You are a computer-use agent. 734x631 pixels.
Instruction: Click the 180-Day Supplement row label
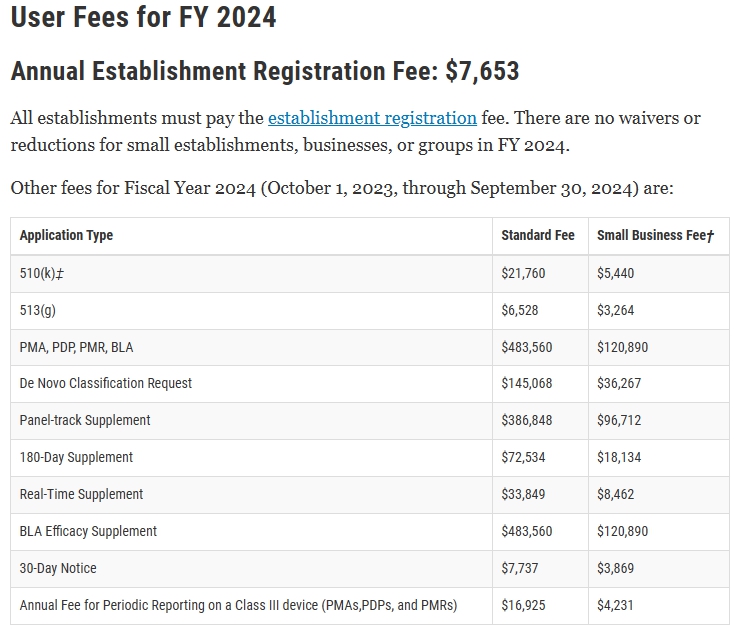(76, 457)
